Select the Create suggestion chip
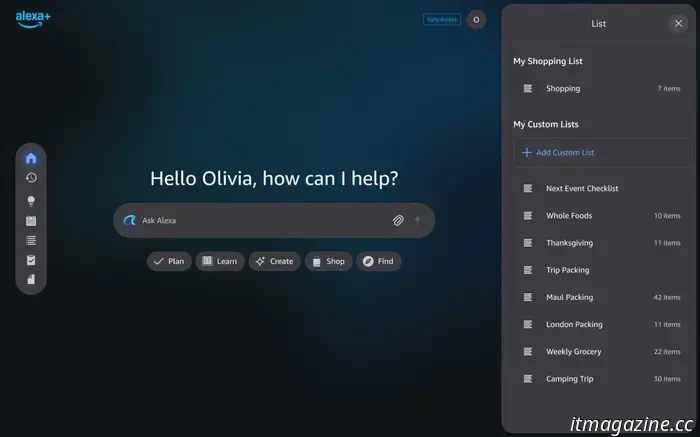Image resolution: width=700 pixels, height=437 pixels. (x=275, y=261)
